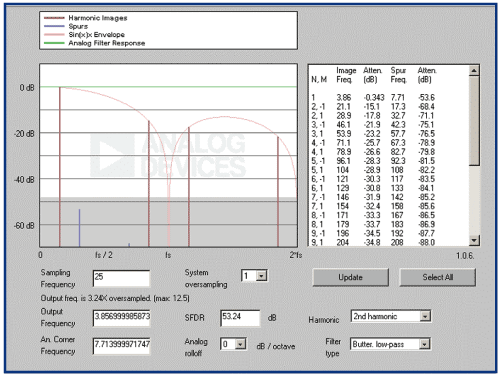Click the Analog Filter Response legend entry
Viewport: 500px width, 377px height.
click(x=94, y=43)
